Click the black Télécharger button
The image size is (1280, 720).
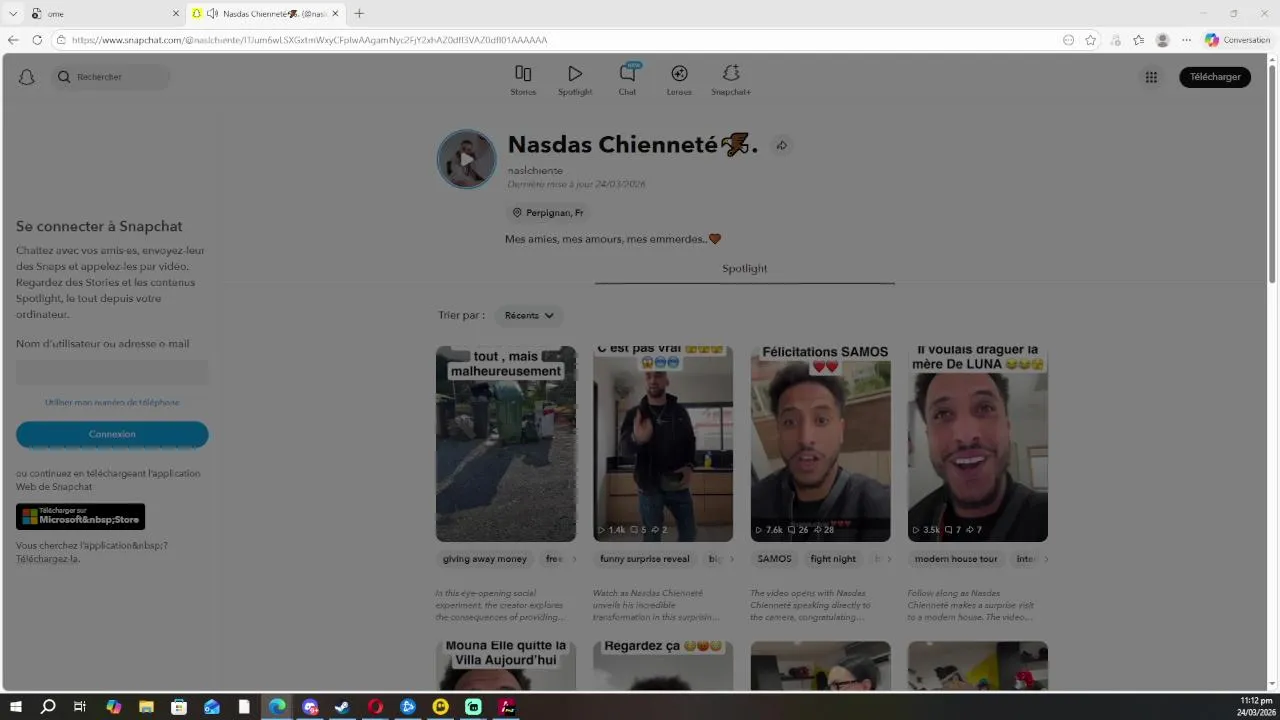tap(1215, 77)
